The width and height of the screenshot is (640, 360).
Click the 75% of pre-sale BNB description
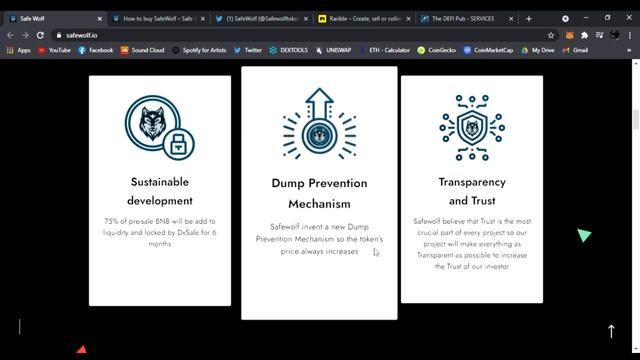click(160, 232)
